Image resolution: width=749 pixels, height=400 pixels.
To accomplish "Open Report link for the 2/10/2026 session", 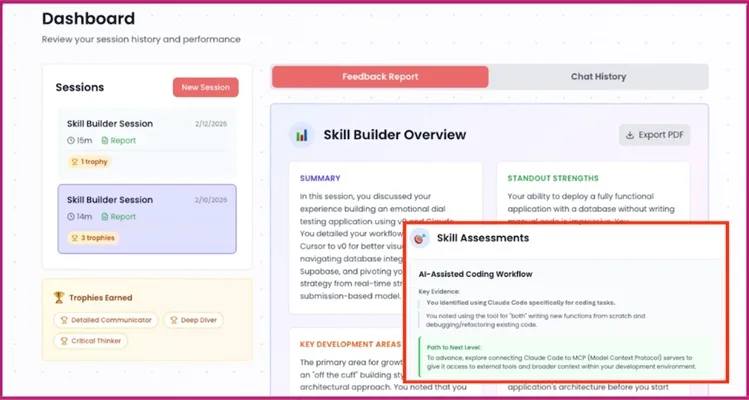I will pos(119,216).
